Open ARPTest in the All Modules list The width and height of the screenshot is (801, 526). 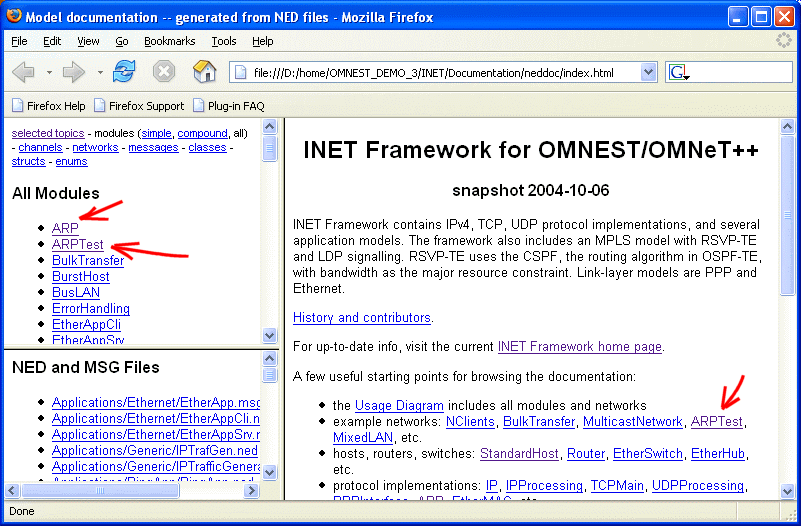(x=78, y=245)
